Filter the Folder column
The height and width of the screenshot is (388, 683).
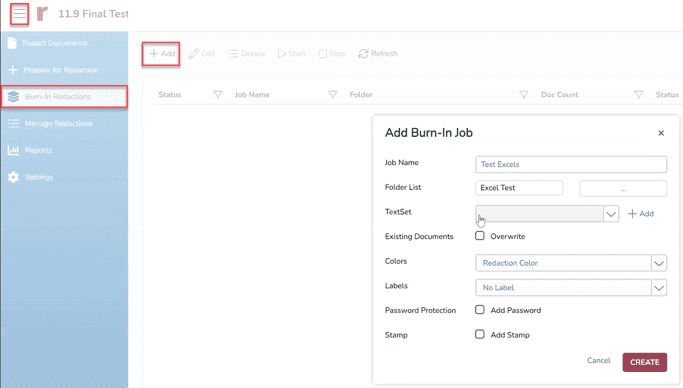coord(524,94)
